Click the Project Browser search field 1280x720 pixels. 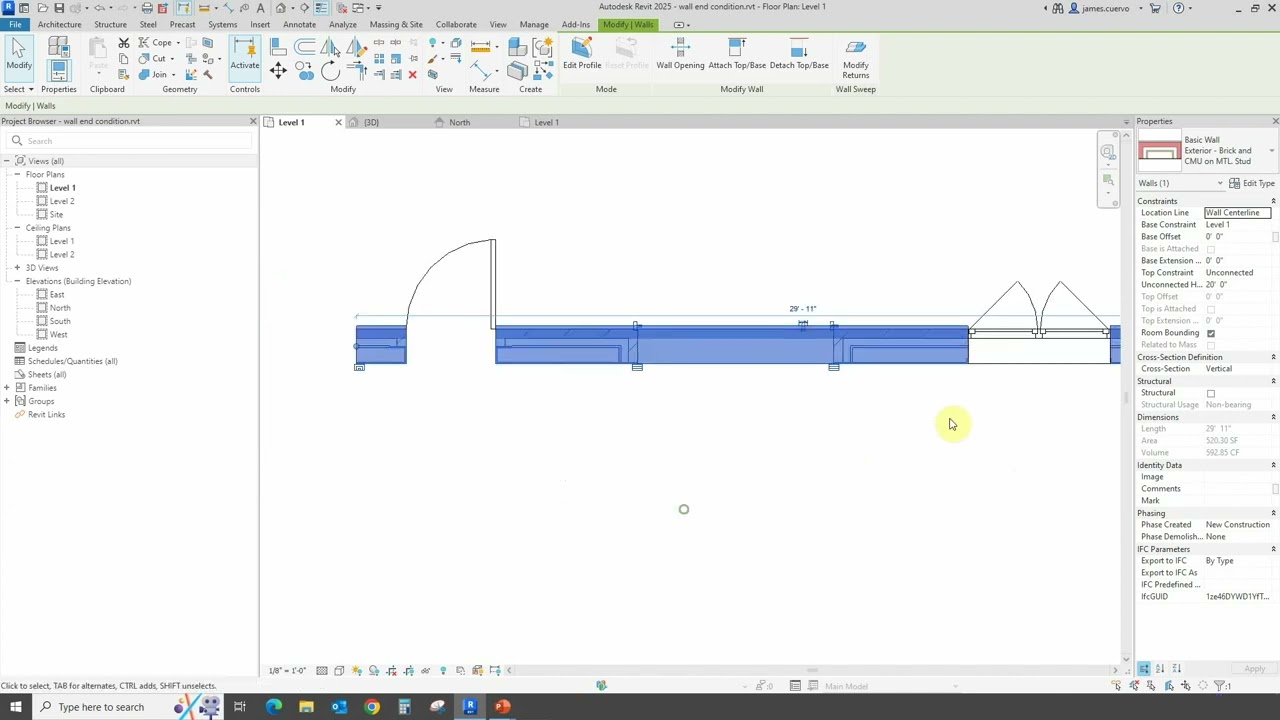tap(128, 141)
